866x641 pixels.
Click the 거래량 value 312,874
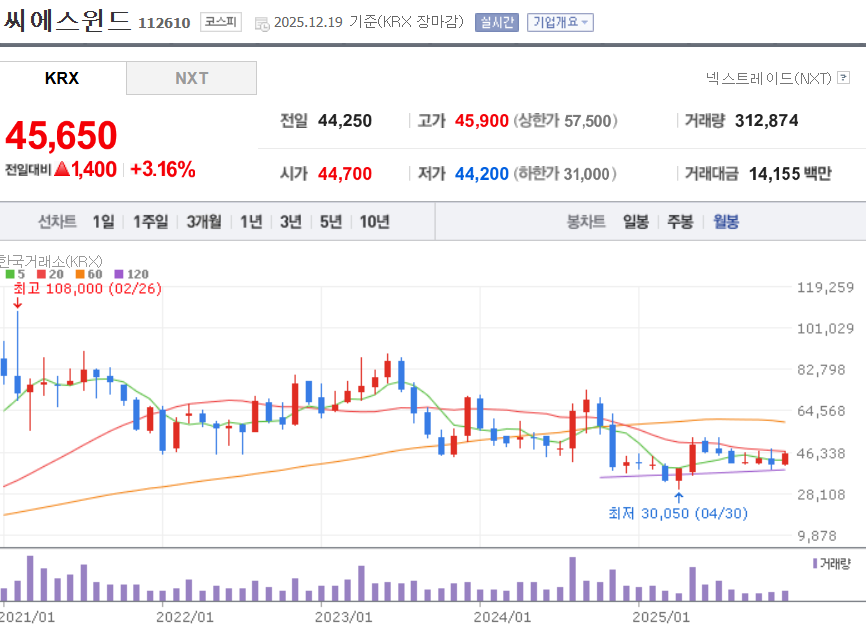pos(767,120)
